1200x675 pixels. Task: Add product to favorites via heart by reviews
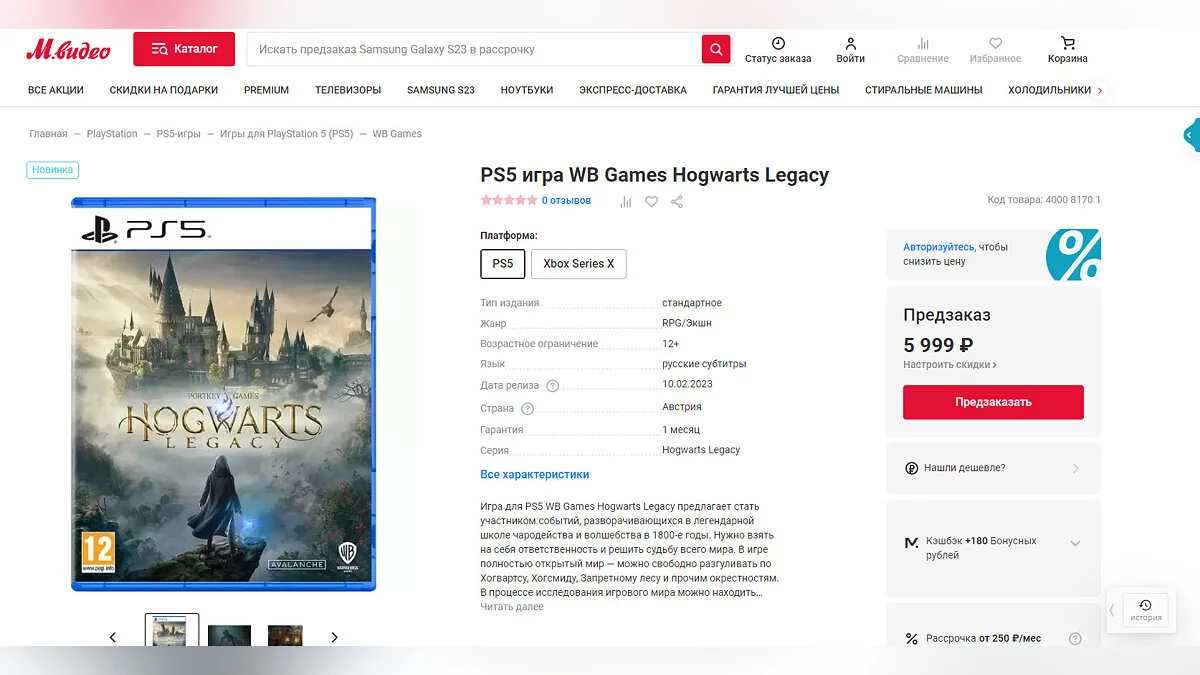(651, 201)
